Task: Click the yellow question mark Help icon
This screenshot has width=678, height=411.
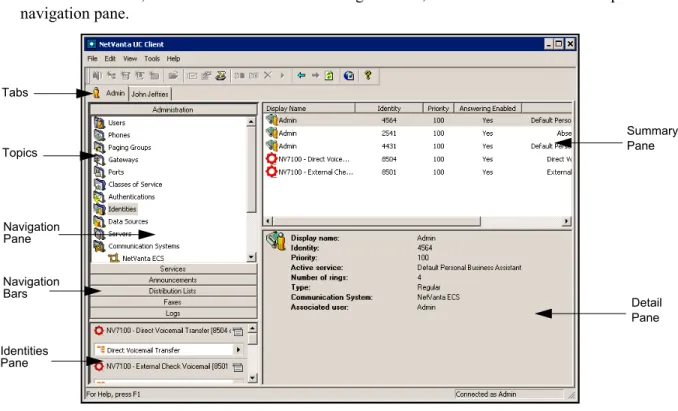Action: pyautogui.click(x=368, y=75)
